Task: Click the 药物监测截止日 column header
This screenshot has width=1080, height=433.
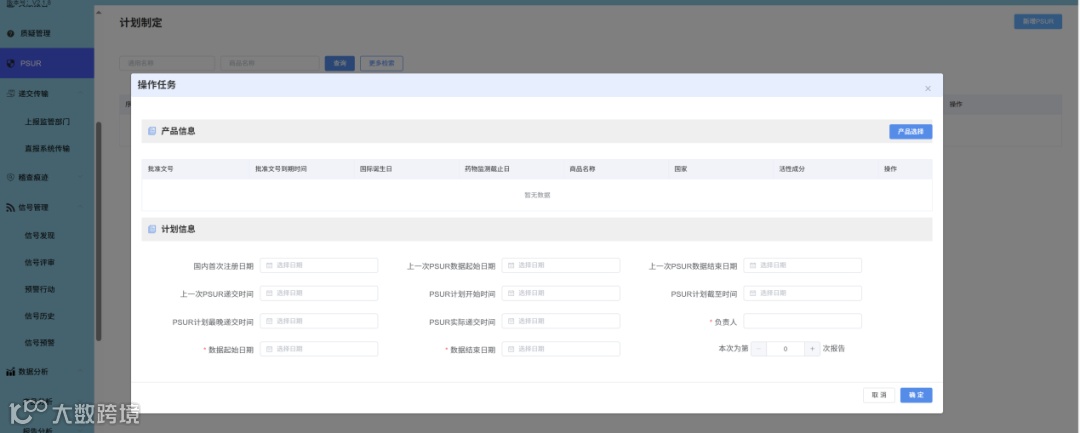Action: coord(487,169)
